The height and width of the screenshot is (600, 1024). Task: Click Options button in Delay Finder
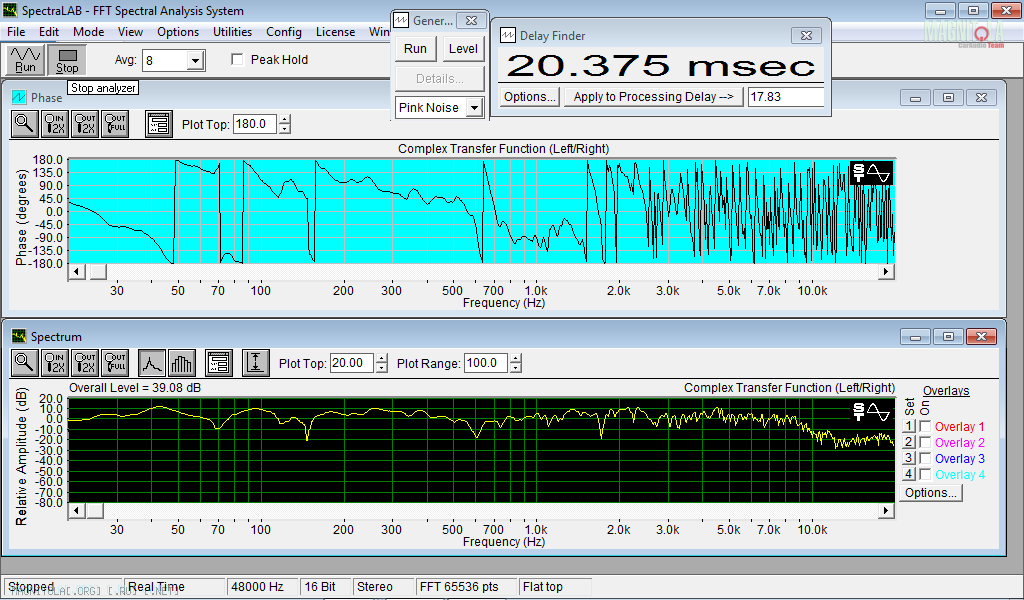(529, 97)
